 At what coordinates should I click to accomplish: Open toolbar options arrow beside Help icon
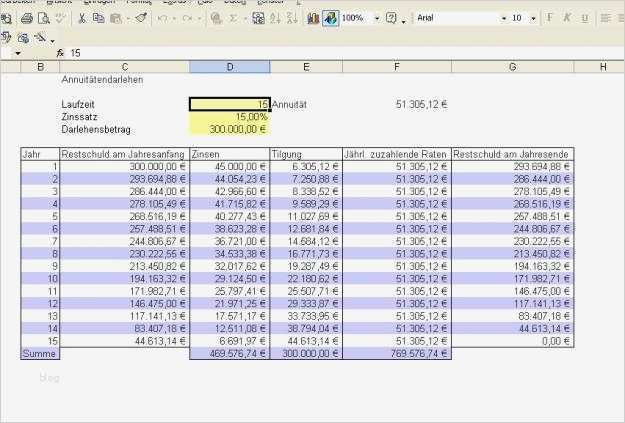coord(403,22)
